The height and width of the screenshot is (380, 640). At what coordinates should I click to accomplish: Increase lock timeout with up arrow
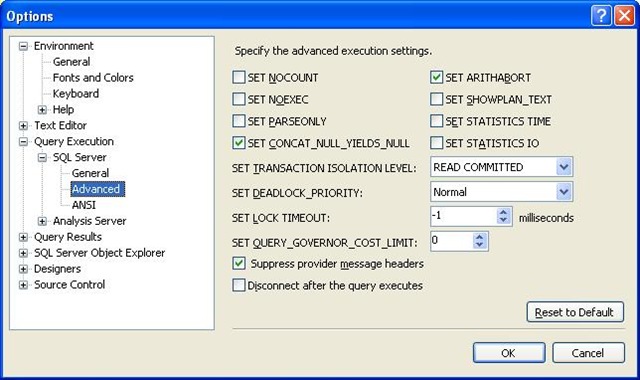[x=503, y=212]
